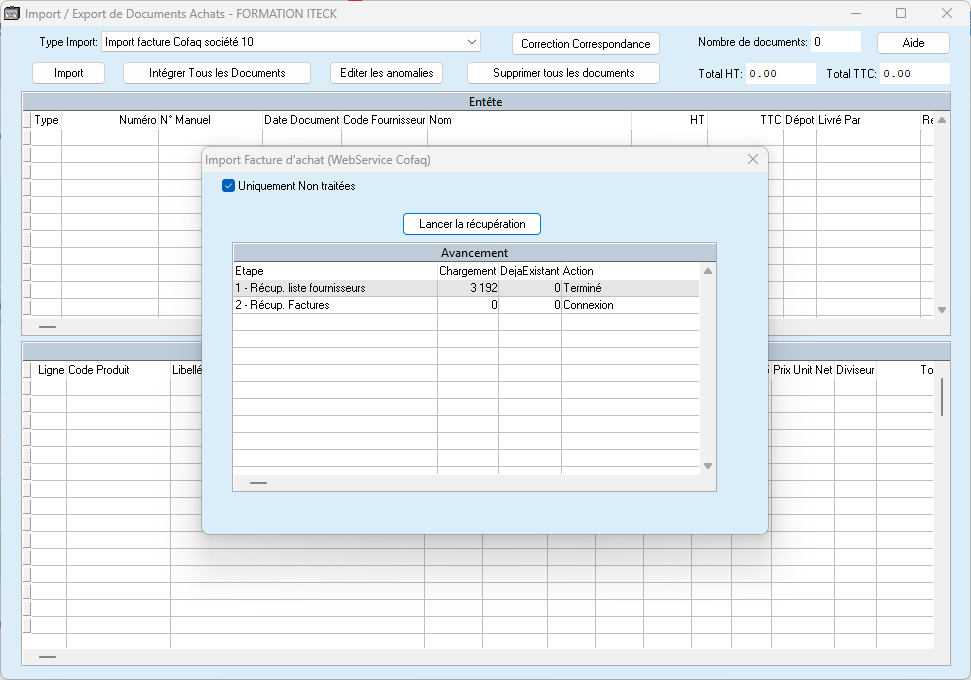The height and width of the screenshot is (680, 971).
Task: Close the Import / Export de Documents window
Action: pos(947,13)
